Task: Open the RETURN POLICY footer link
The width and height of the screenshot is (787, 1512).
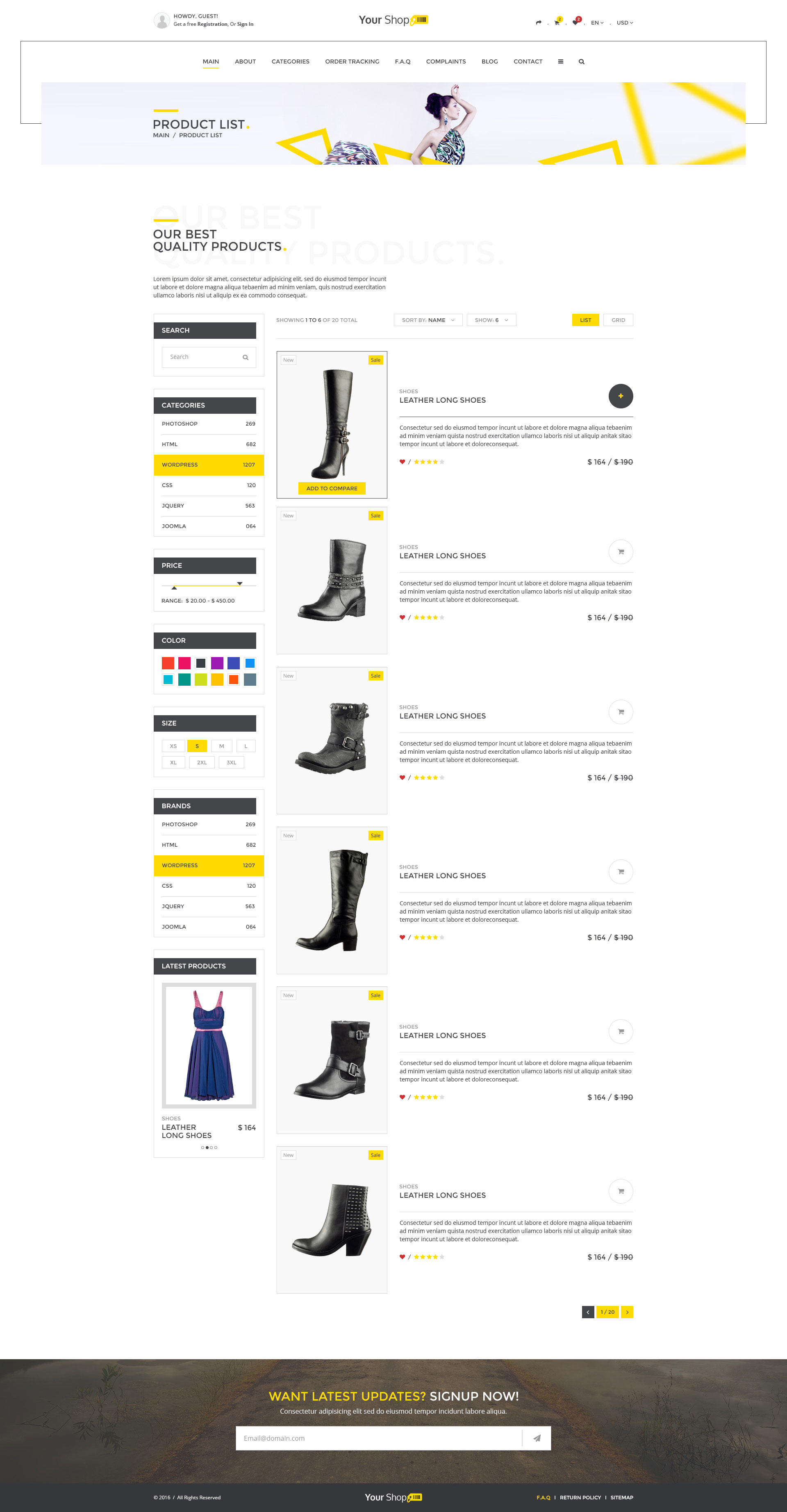Action: tap(580, 1497)
